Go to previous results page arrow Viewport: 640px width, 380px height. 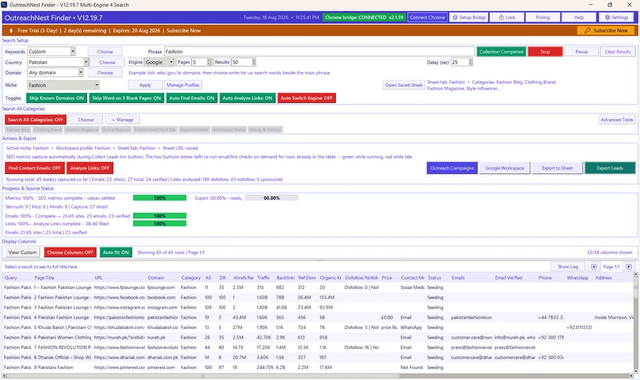[x=594, y=267]
